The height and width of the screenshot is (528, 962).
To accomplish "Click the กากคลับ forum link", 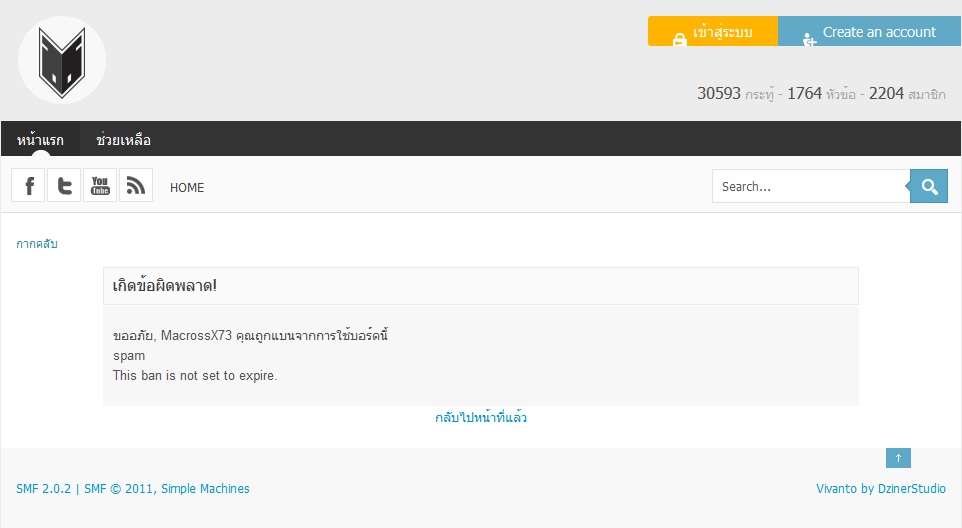I will [x=37, y=243].
